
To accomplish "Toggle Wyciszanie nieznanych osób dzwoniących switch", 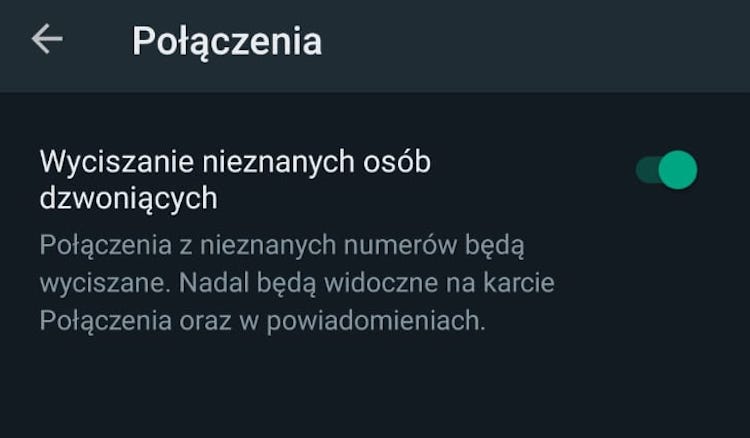I will point(666,170).
